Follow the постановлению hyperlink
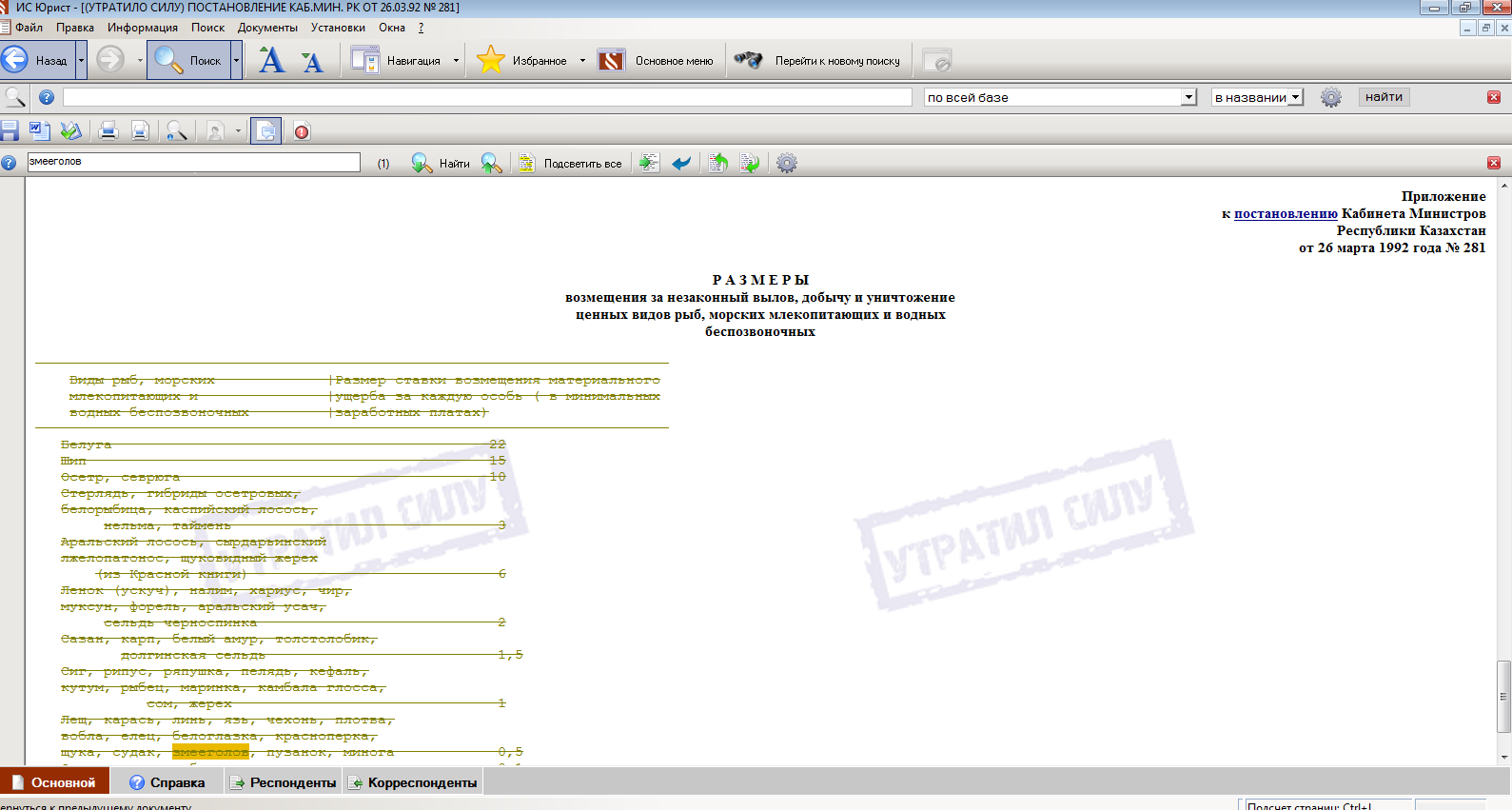This screenshot has width=1512, height=810. [1286, 213]
